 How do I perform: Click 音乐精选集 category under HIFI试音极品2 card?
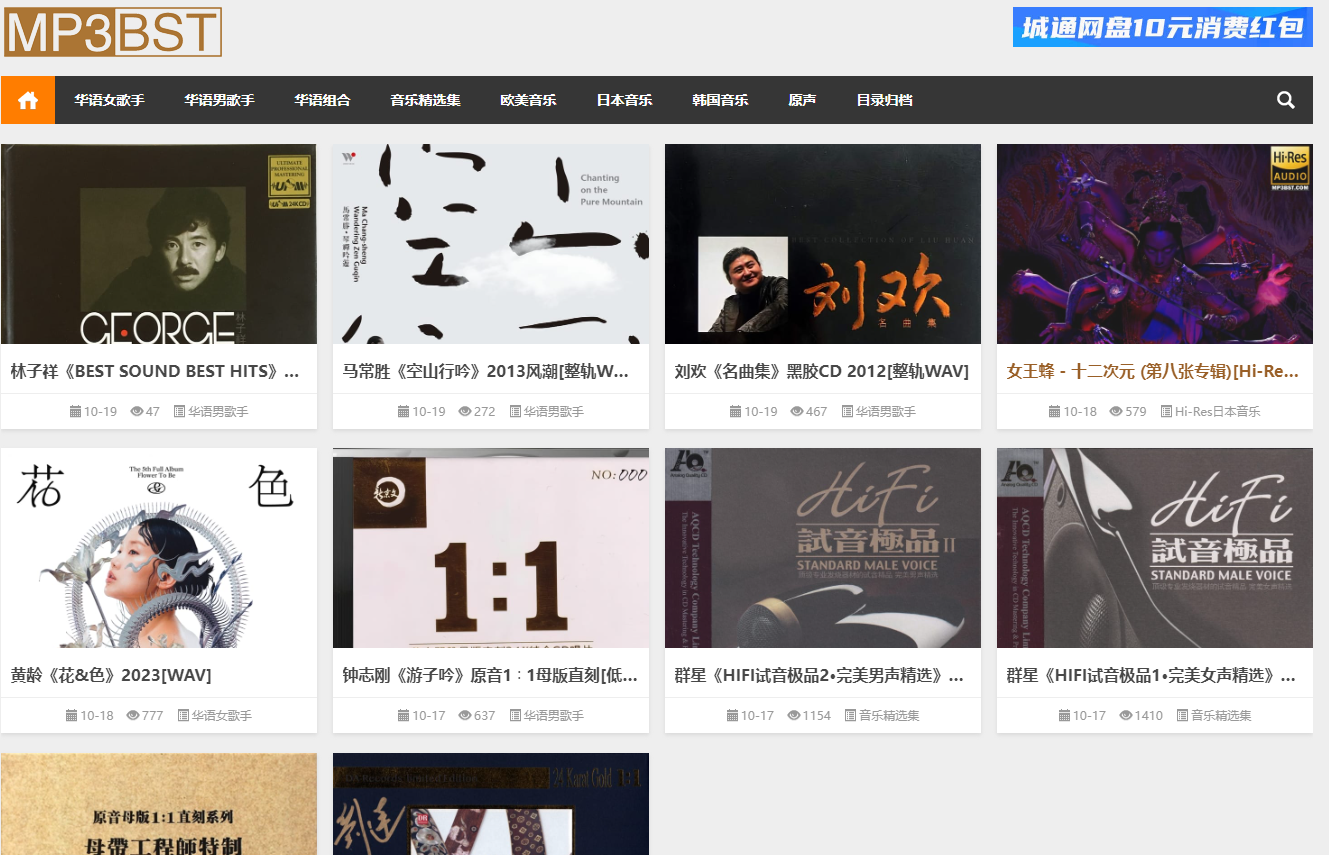pyautogui.click(x=889, y=715)
